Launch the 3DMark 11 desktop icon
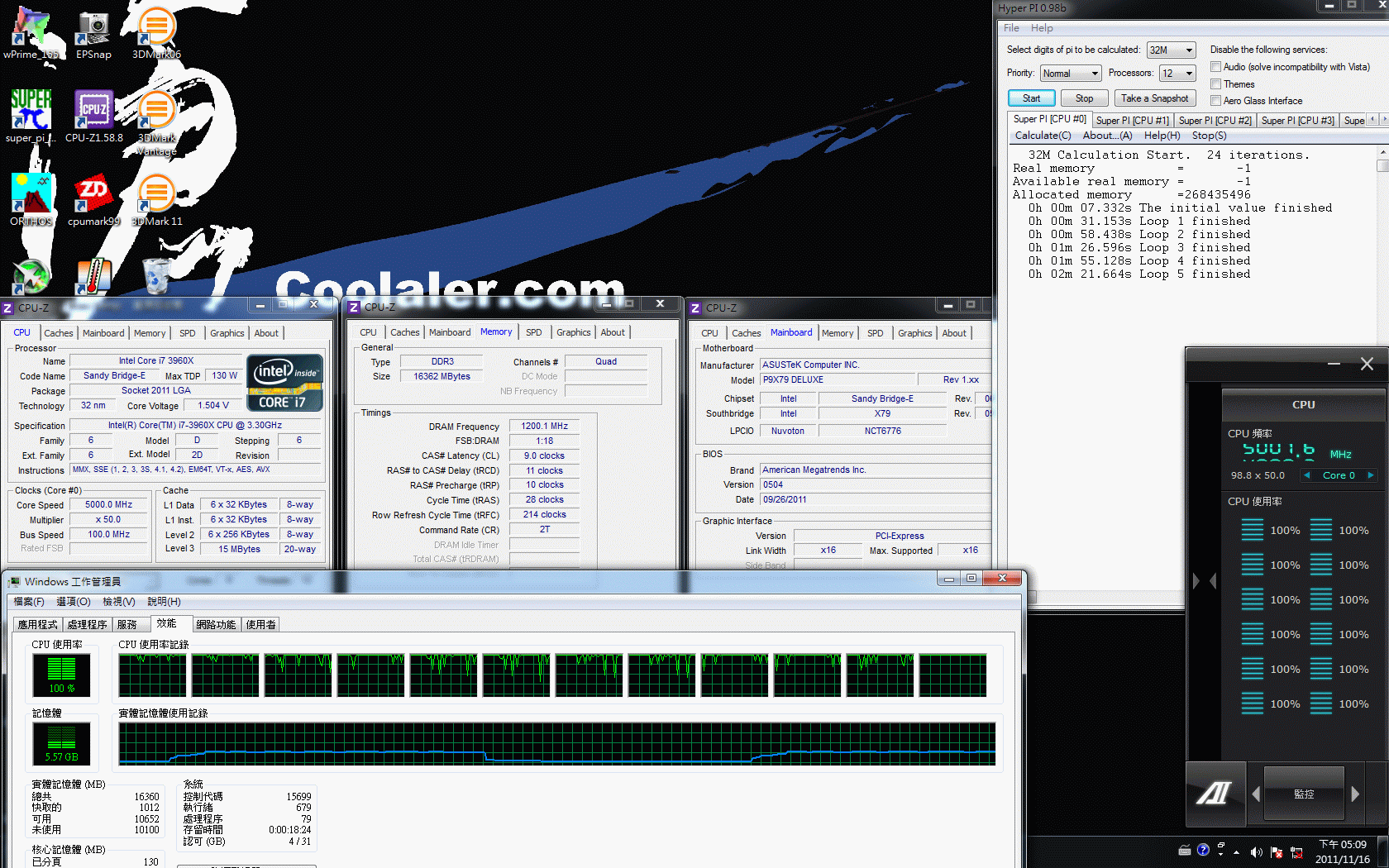This screenshot has width=1389, height=868. tap(156, 200)
